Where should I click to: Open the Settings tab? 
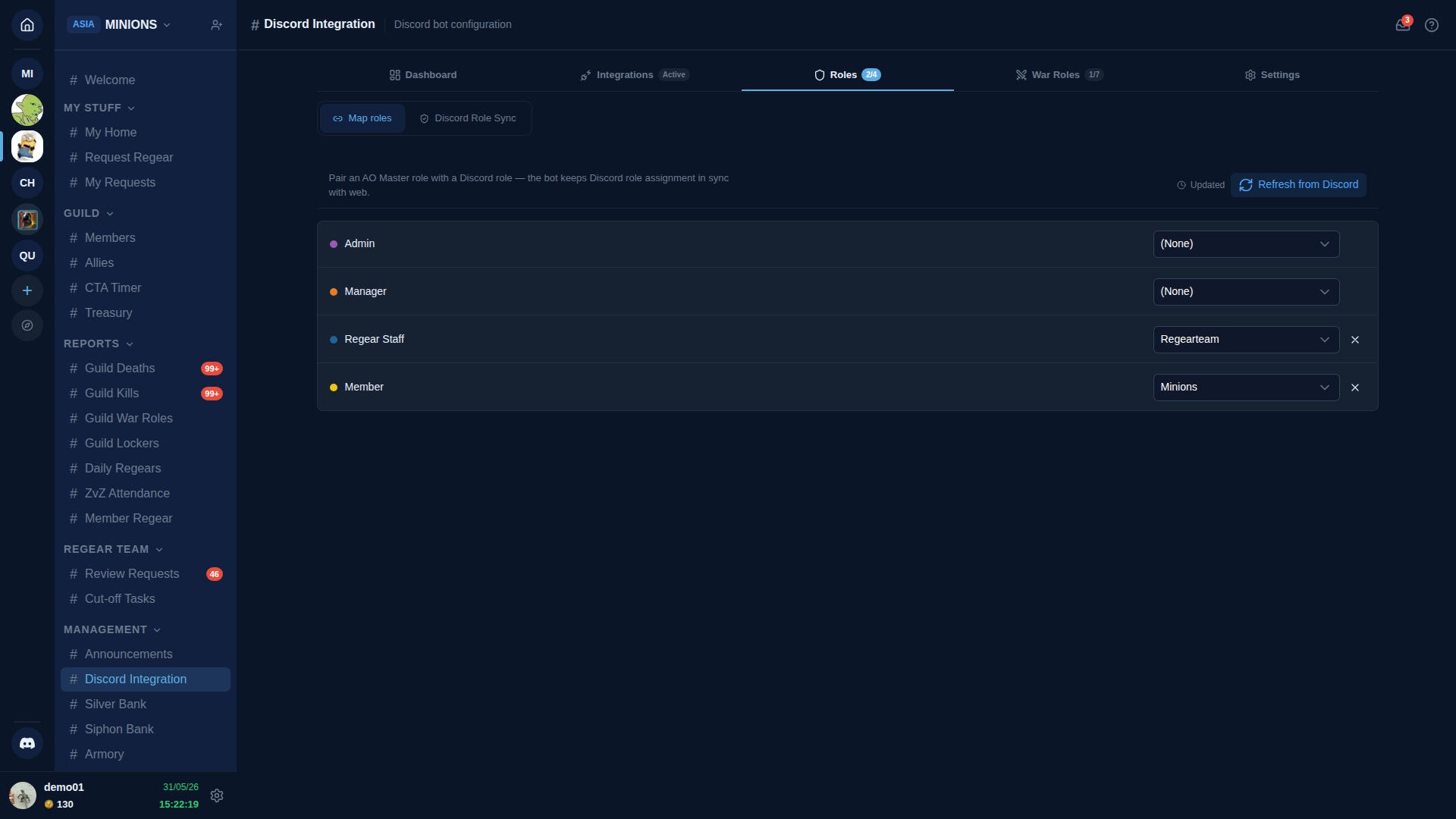(1272, 75)
